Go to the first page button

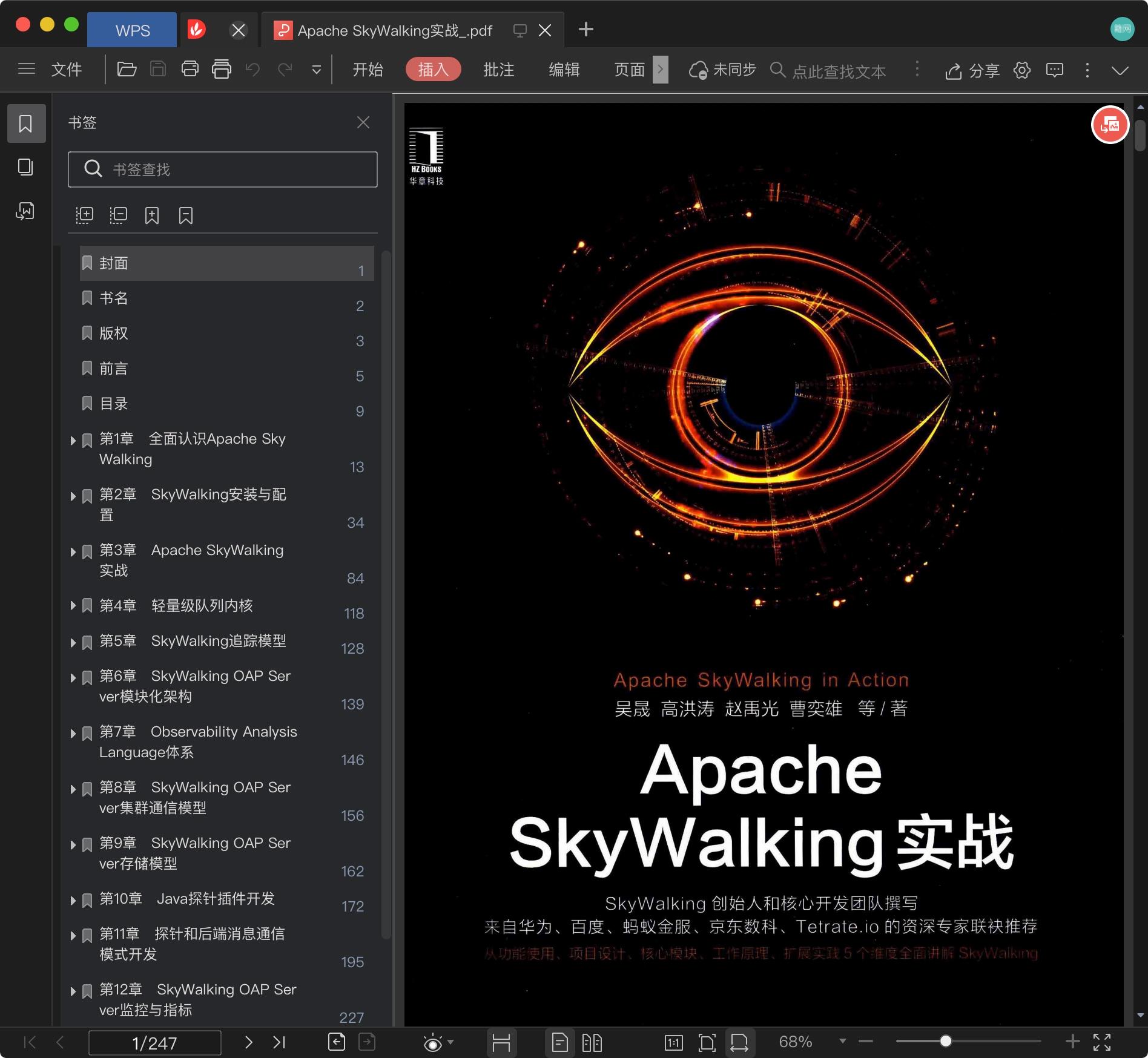29,1042
